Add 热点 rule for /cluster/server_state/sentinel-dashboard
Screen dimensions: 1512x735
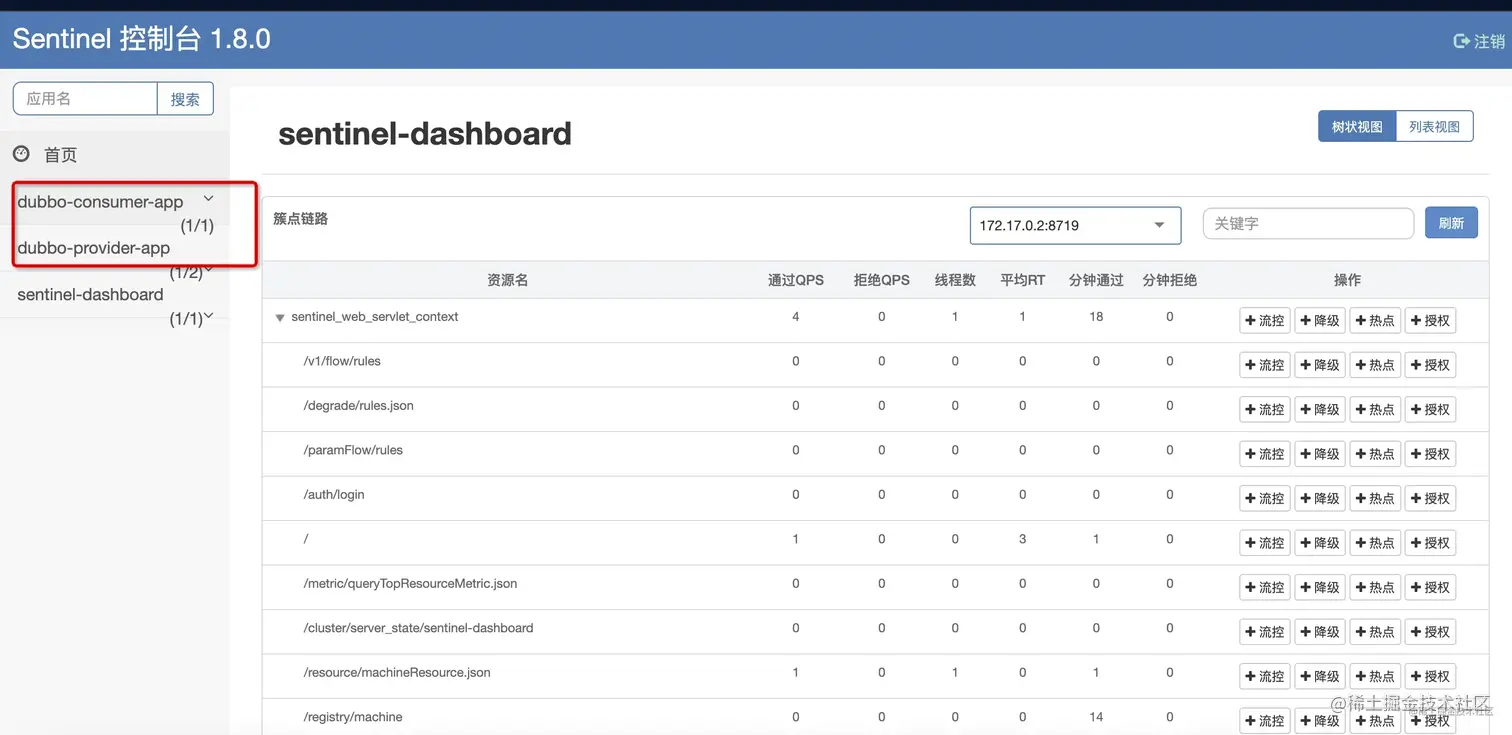1375,632
